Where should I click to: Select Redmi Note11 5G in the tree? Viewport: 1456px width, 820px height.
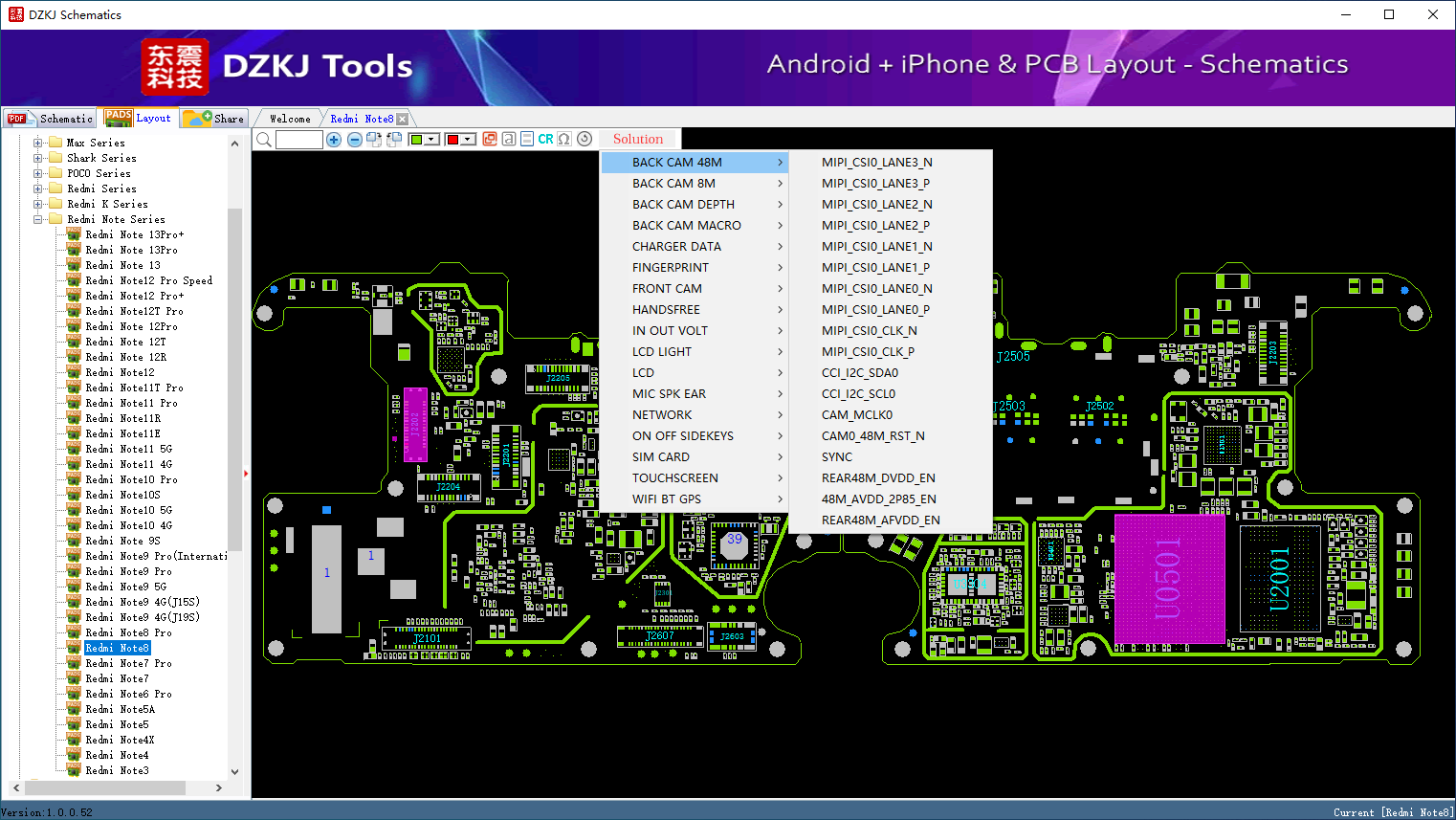pyautogui.click(x=129, y=449)
